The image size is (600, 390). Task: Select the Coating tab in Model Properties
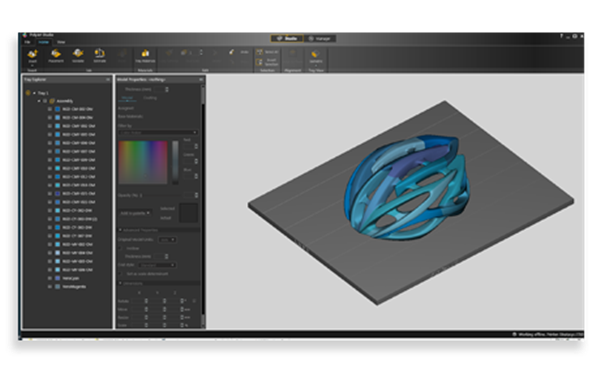coord(150,98)
